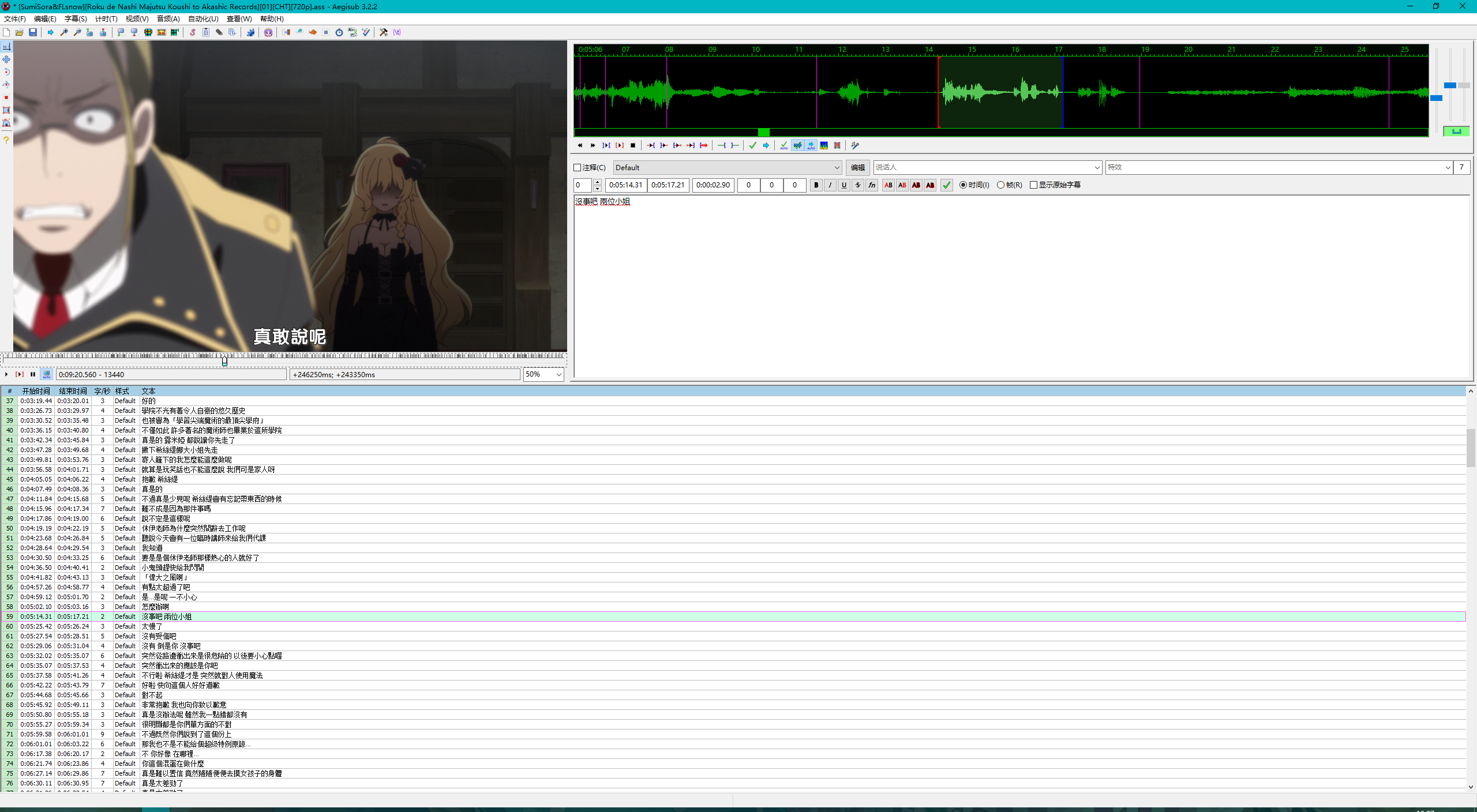Decrease layer number with down stepper
Viewport: 1477px width, 812px height.
coord(597,188)
